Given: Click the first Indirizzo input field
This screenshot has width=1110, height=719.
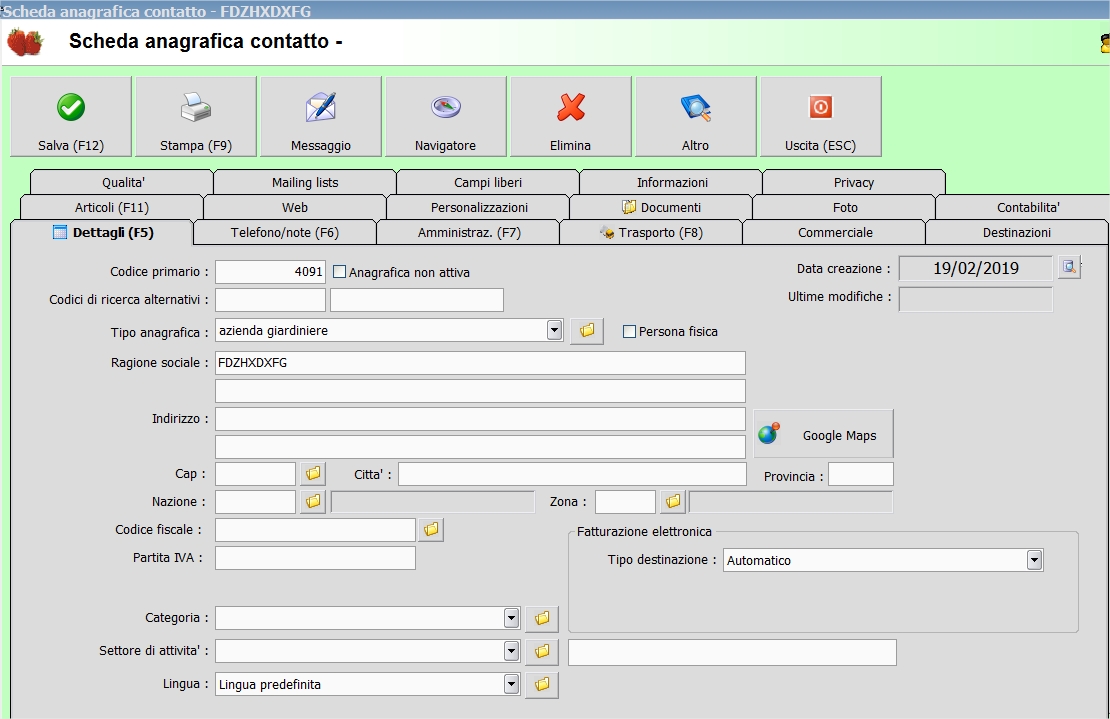Looking at the screenshot, I should coord(480,419).
